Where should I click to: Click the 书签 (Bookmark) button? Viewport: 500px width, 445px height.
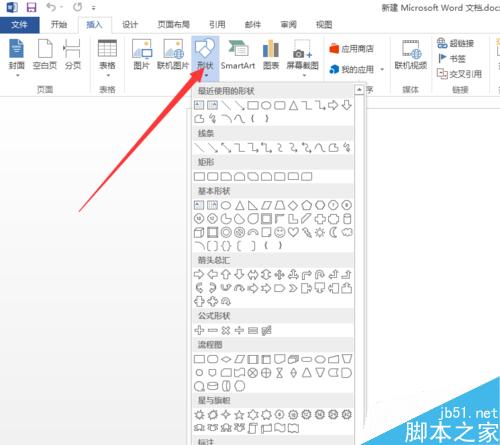point(451,59)
